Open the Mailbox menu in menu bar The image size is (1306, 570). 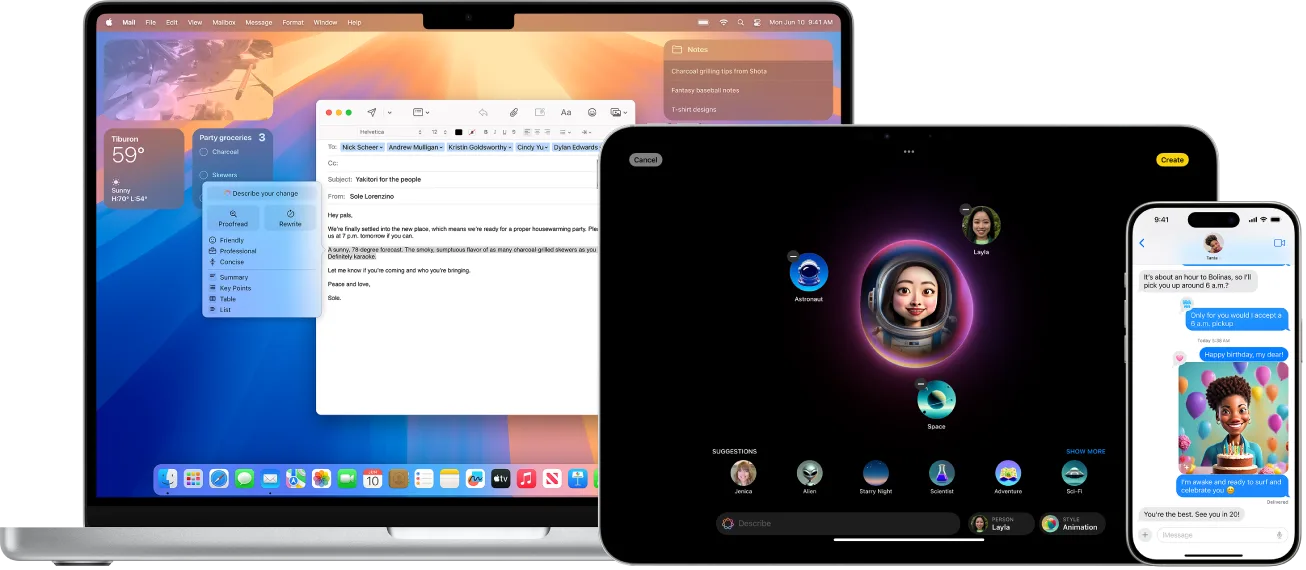coord(223,22)
